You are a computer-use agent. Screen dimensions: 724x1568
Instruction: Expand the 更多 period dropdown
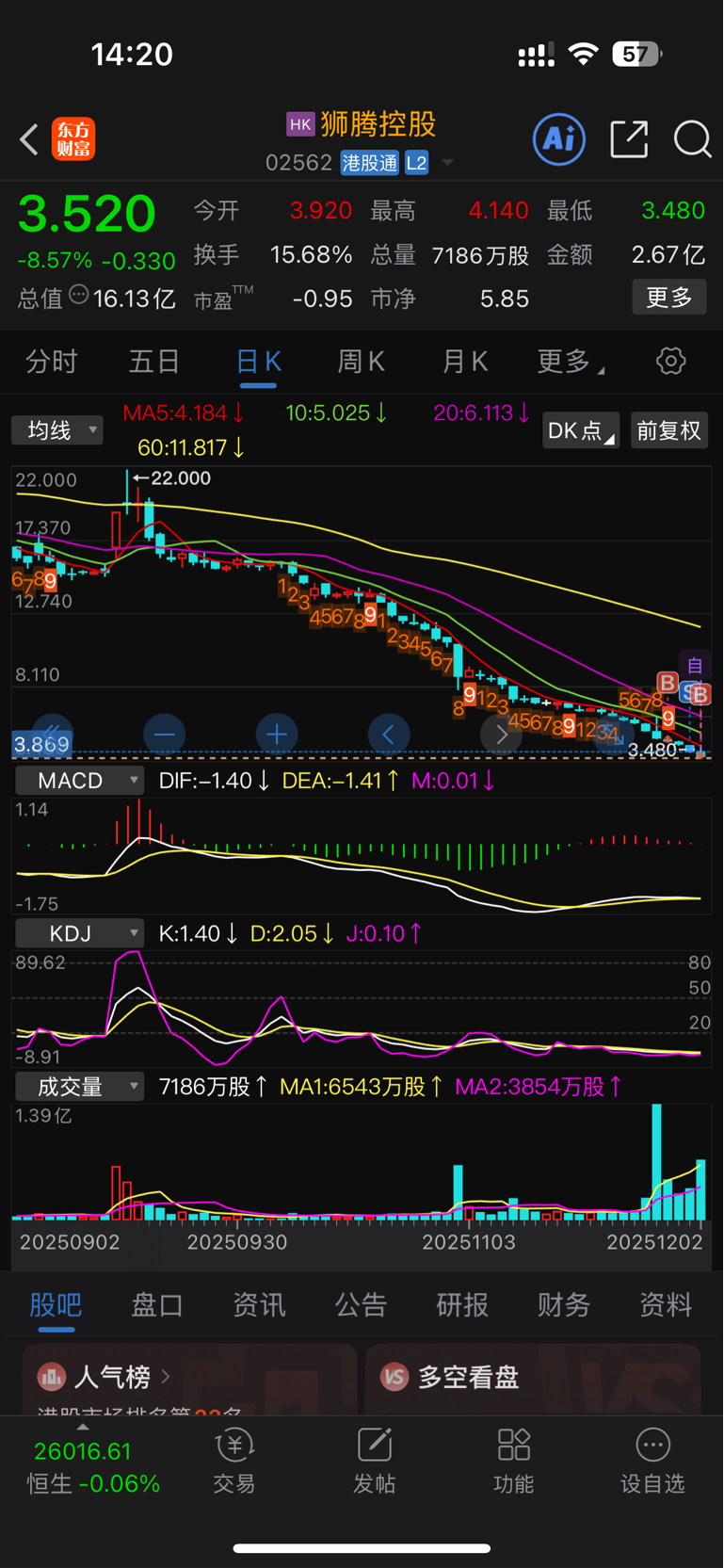(x=571, y=362)
